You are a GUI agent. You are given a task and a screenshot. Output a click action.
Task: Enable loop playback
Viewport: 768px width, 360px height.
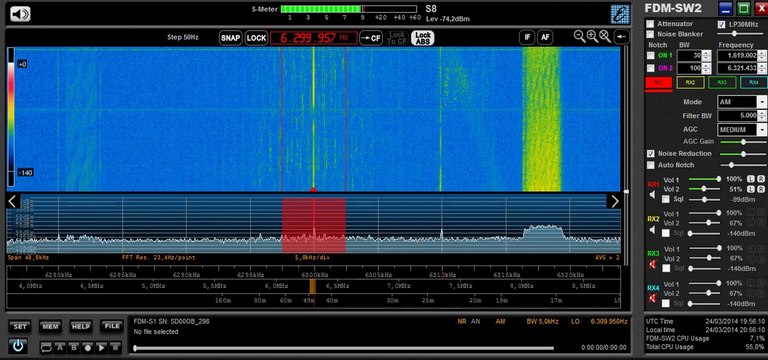coord(47,347)
